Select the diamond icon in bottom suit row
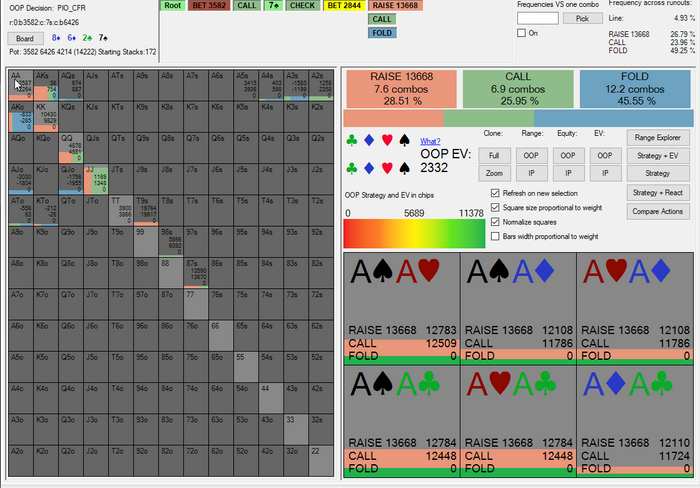 pyautogui.click(x=369, y=168)
